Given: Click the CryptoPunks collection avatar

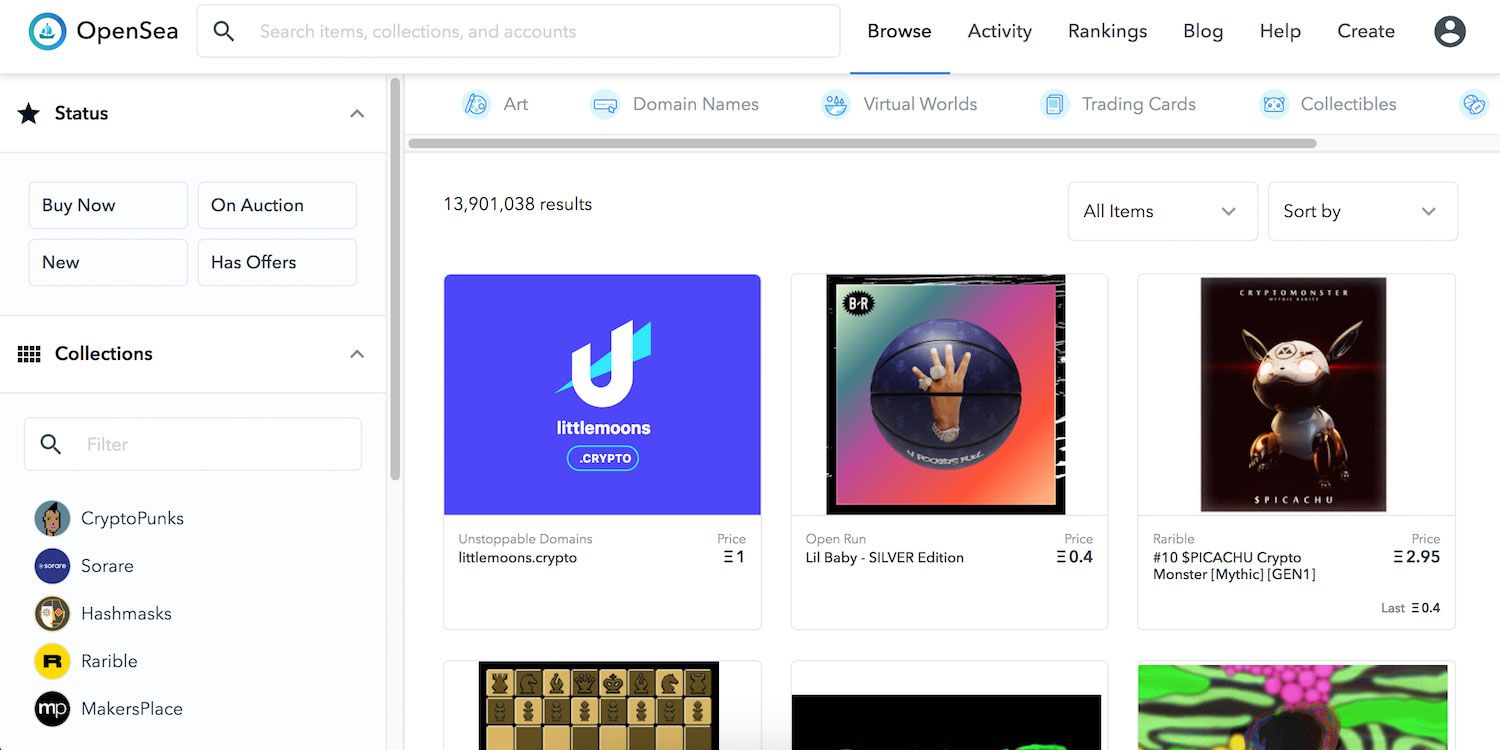Looking at the screenshot, I should click(52, 519).
